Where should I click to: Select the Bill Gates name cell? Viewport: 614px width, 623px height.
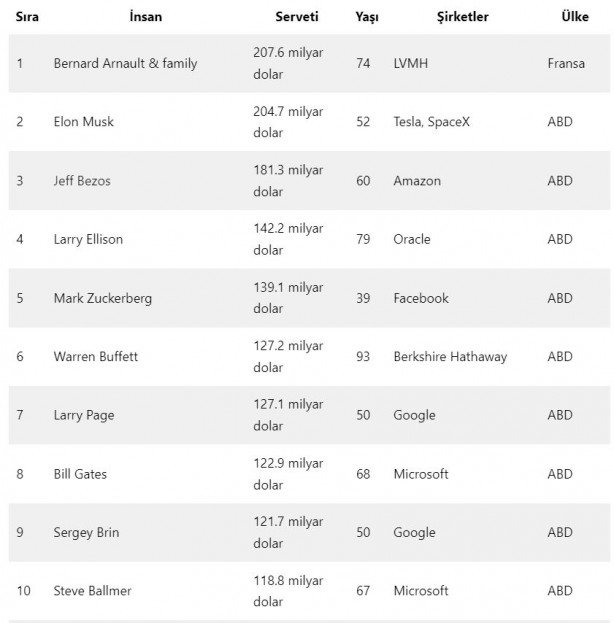(80, 474)
